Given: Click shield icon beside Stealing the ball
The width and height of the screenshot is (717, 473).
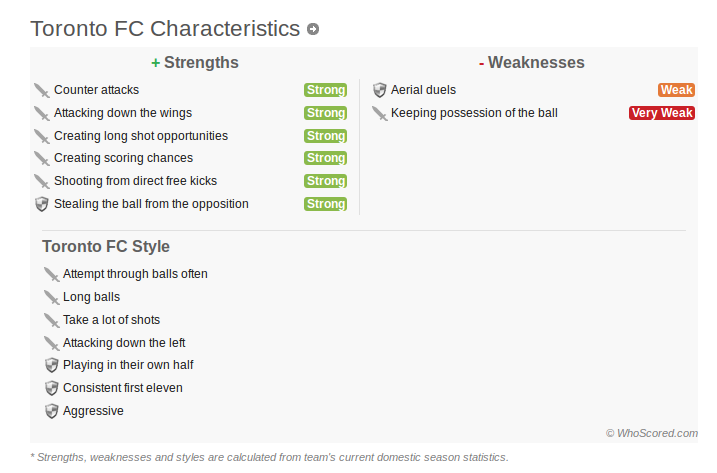Looking at the screenshot, I should tap(42, 204).
